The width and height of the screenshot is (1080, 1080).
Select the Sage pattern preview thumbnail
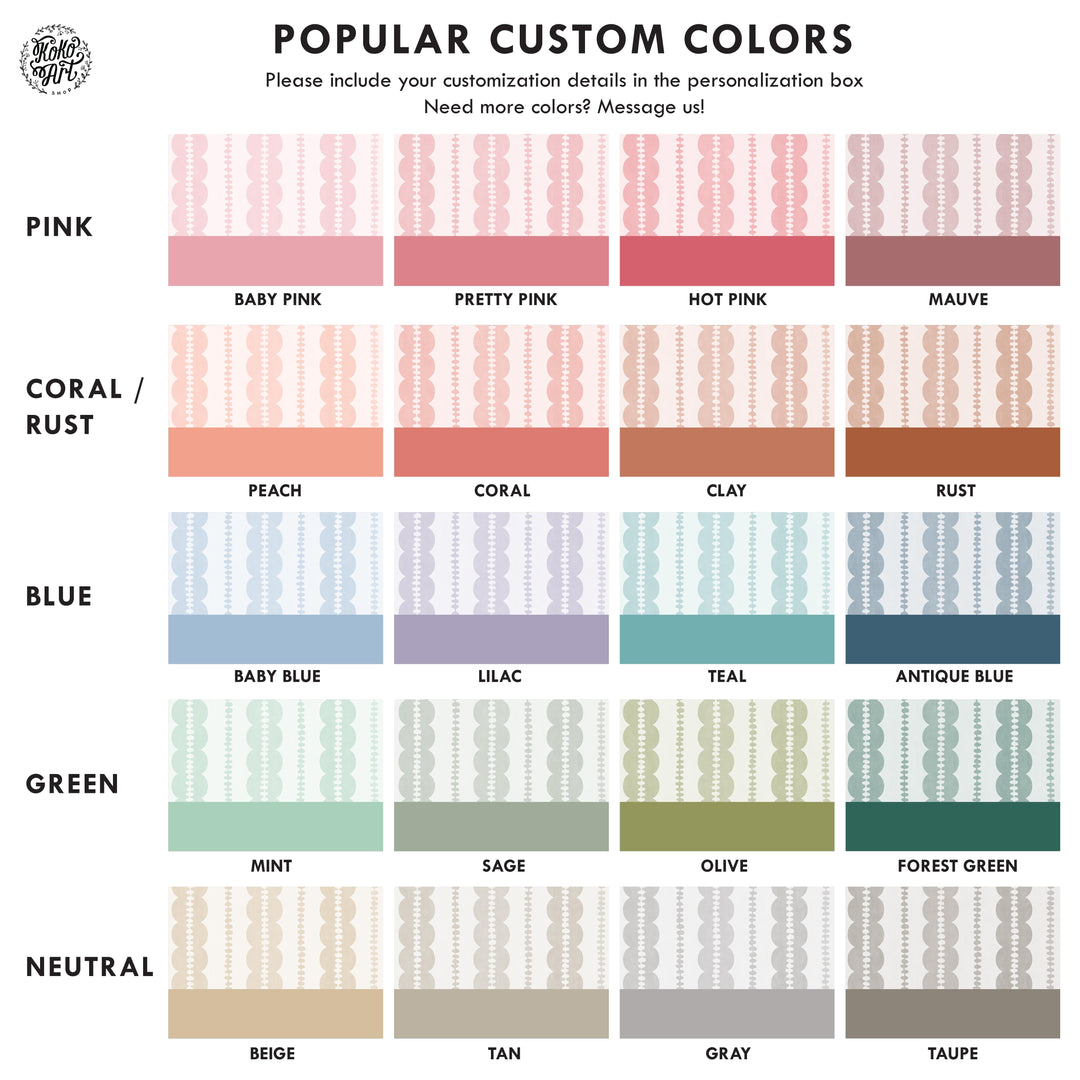[501, 750]
